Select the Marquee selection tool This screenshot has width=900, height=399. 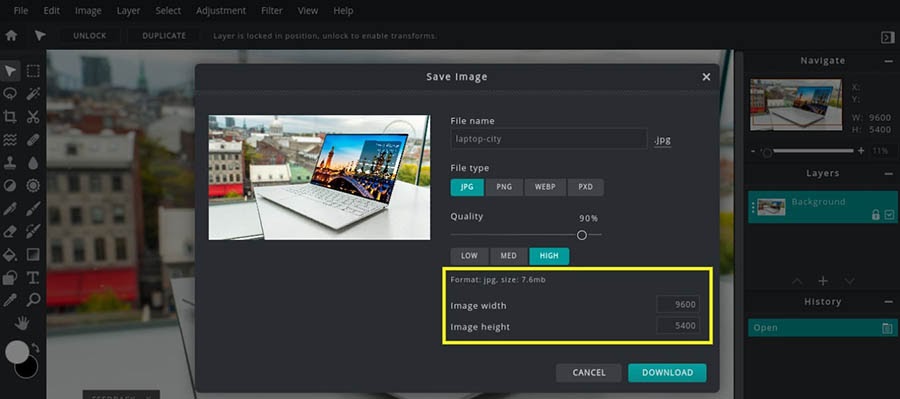(33, 71)
